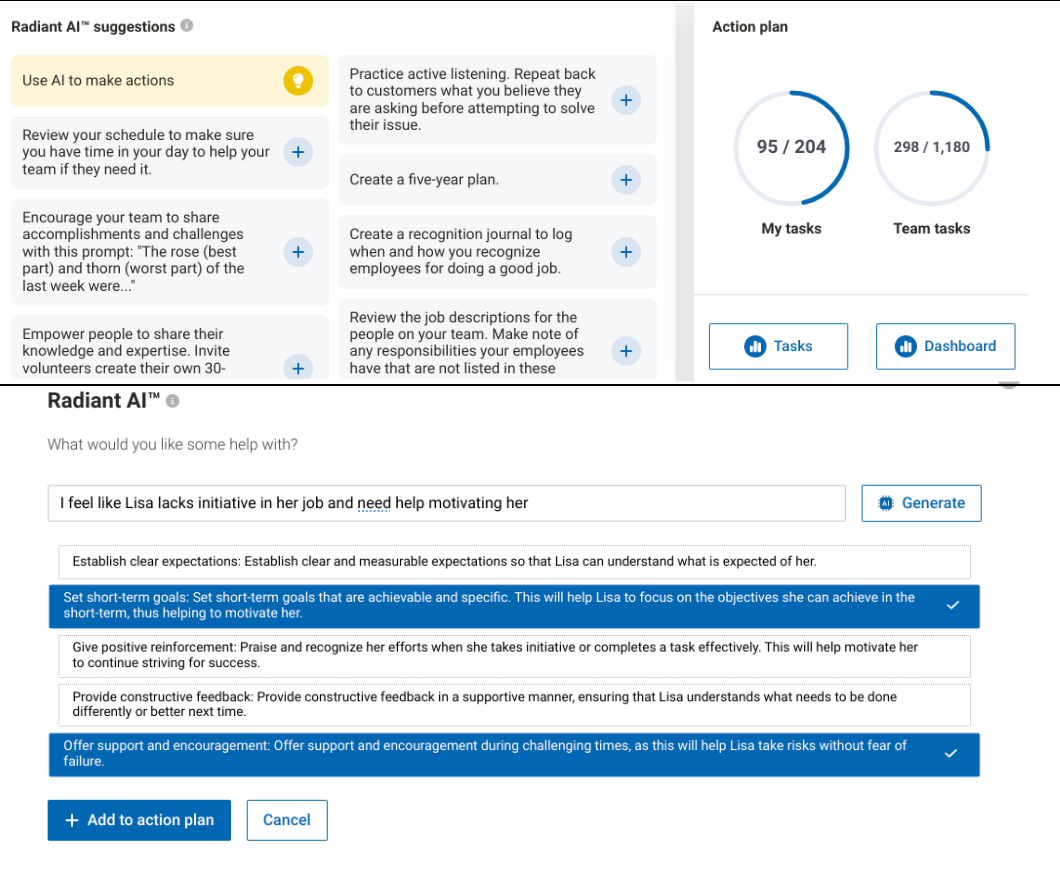Click plus on the job descriptions review suggestion

[626, 351]
